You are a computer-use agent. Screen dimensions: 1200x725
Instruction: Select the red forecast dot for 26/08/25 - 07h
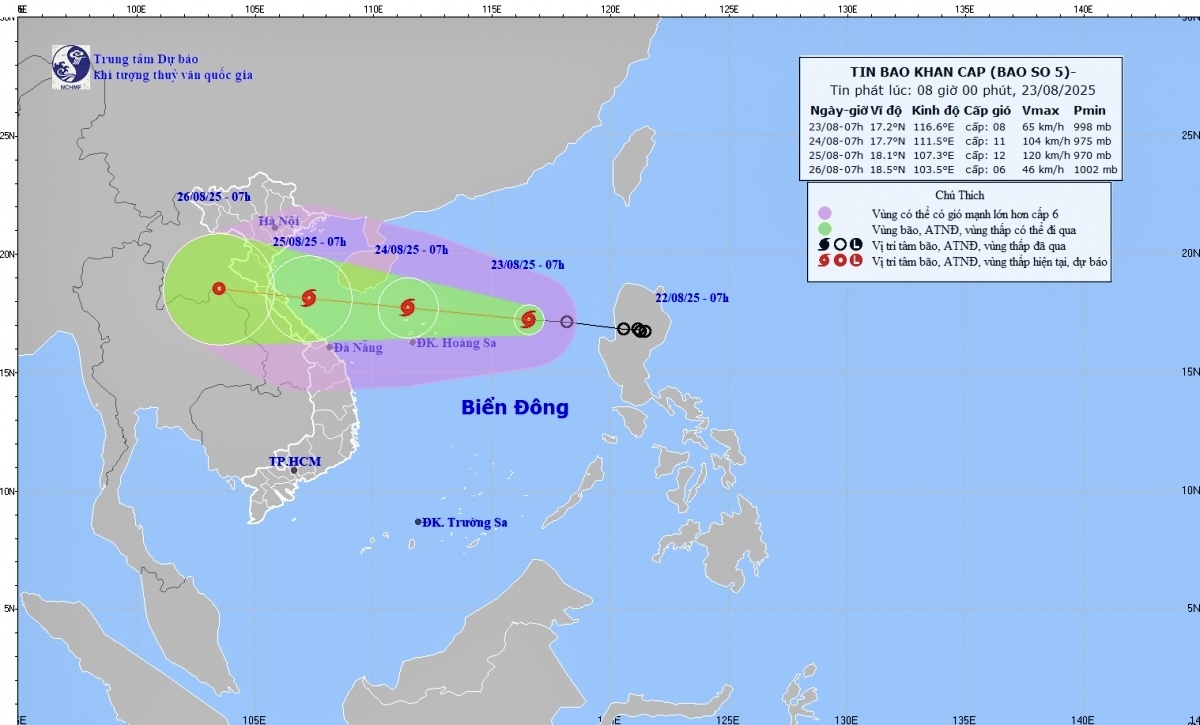coord(219,289)
